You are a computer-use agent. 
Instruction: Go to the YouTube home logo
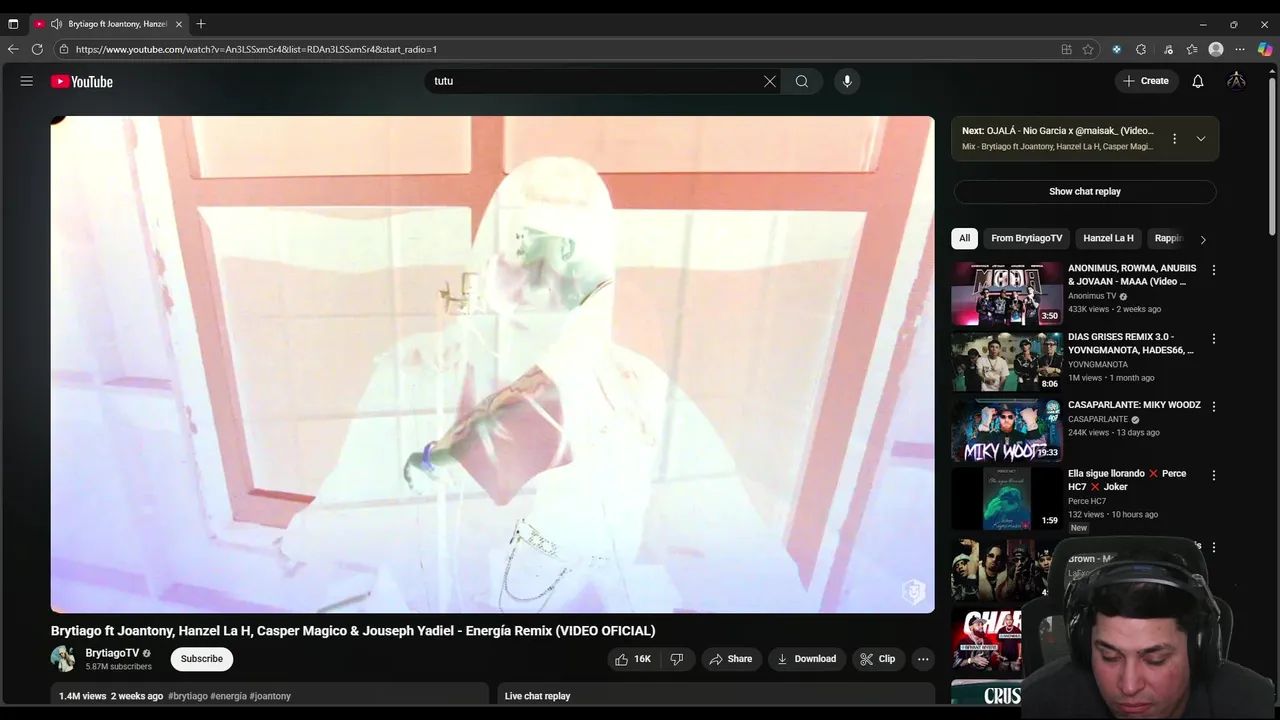(82, 82)
